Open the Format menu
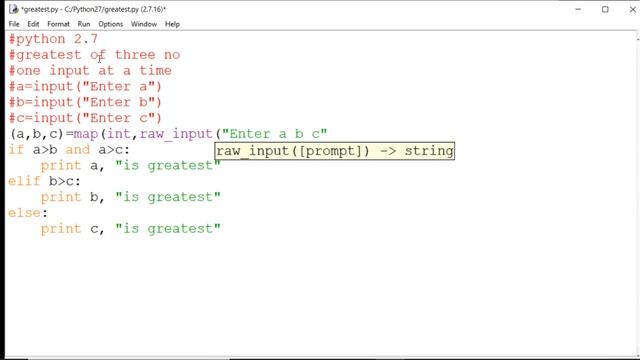Viewport: 640px width, 360px height. tap(58, 24)
